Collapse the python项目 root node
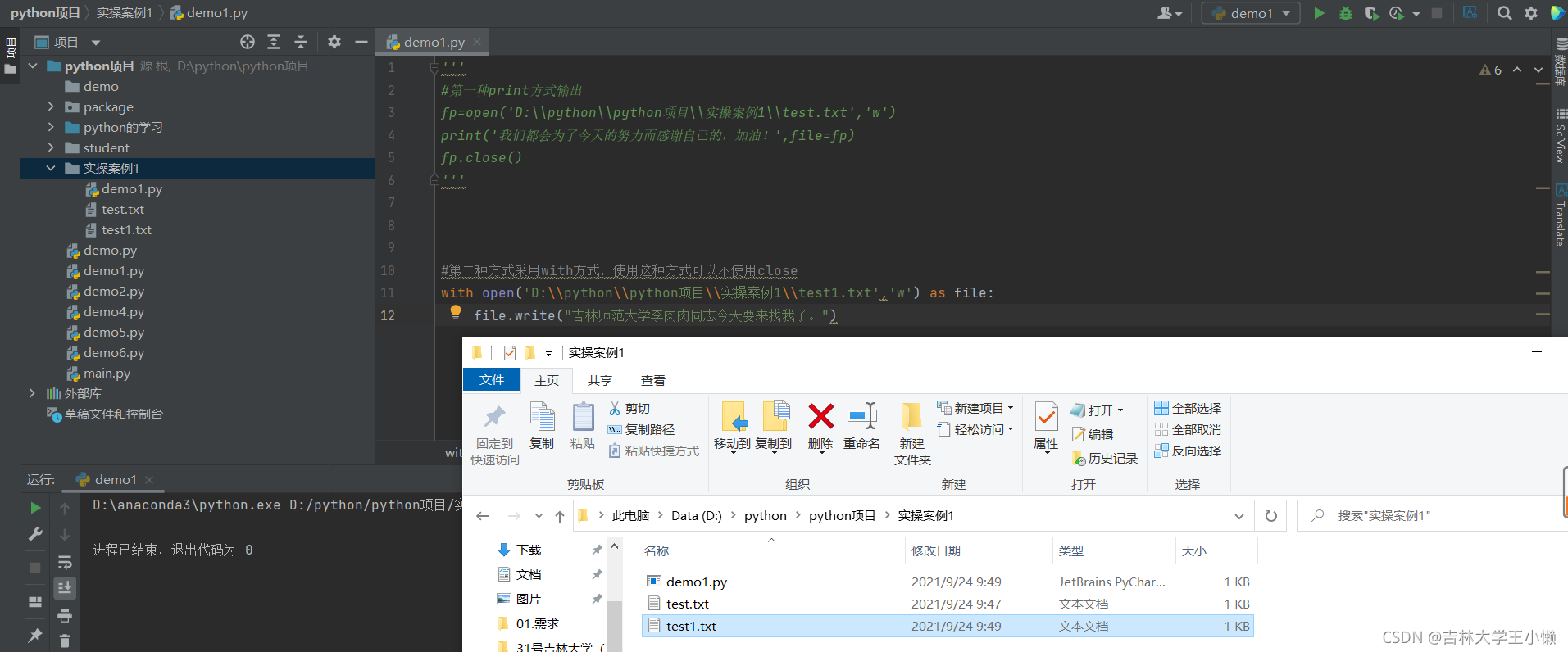 [32, 66]
